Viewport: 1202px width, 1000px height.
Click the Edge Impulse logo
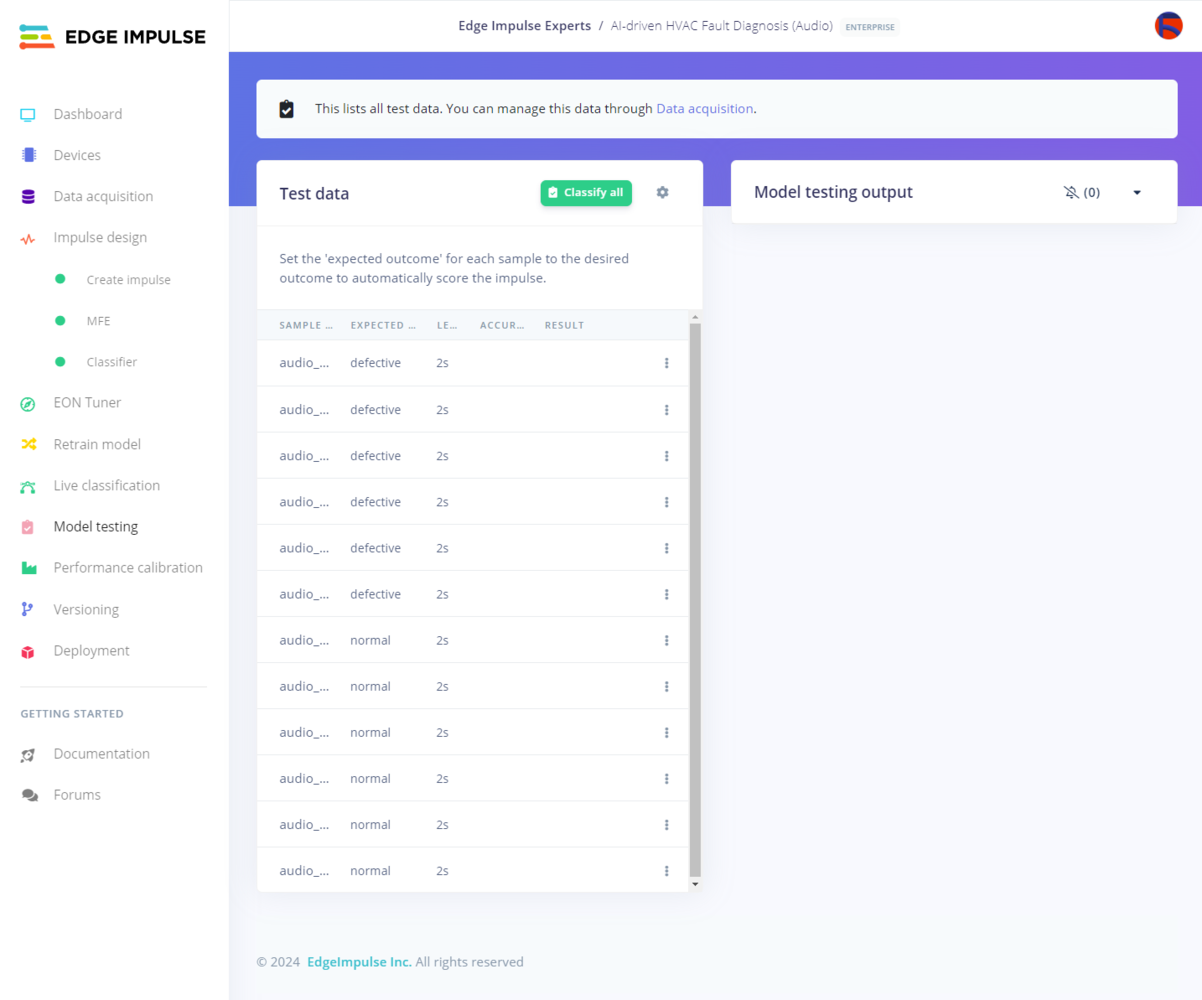113,37
